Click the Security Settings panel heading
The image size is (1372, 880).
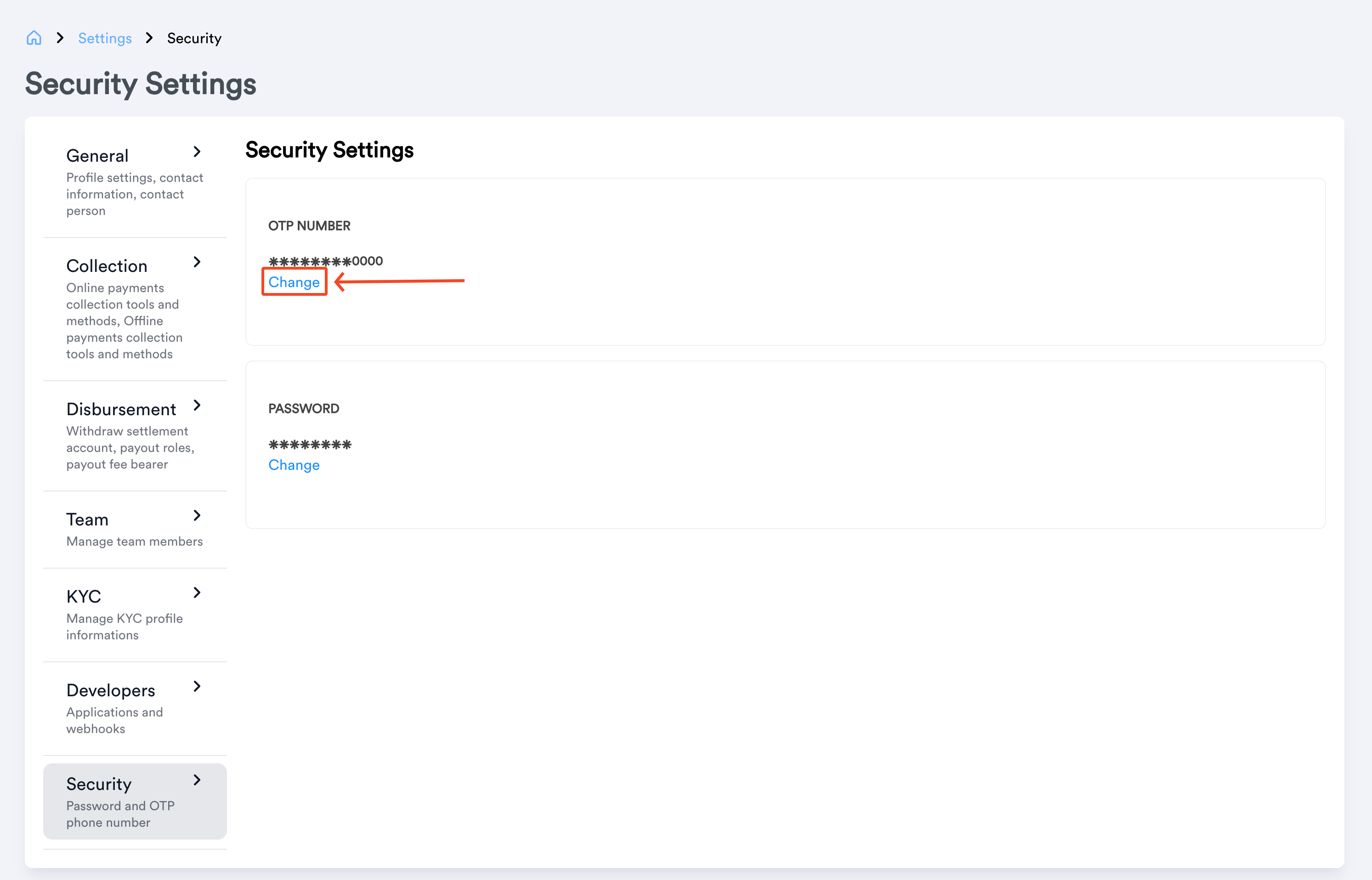[329, 150]
